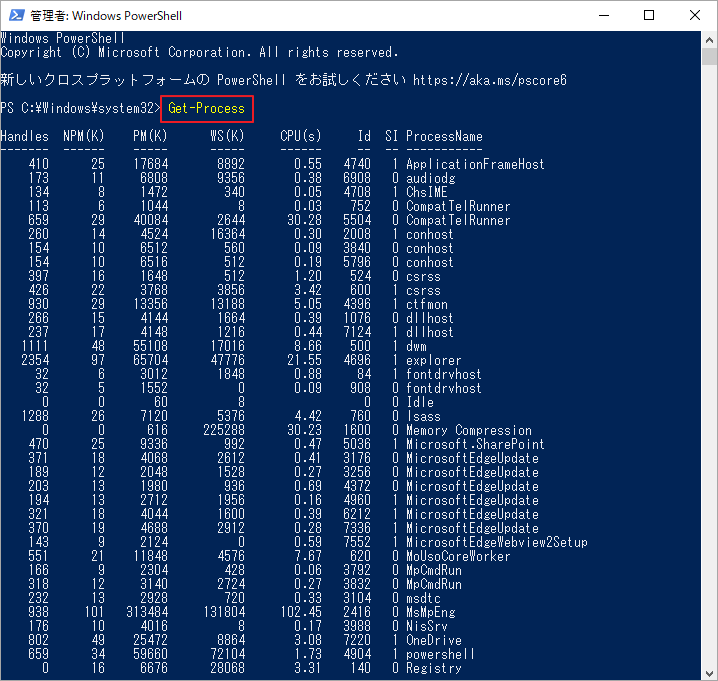Click the Handles column header

(x=24, y=136)
